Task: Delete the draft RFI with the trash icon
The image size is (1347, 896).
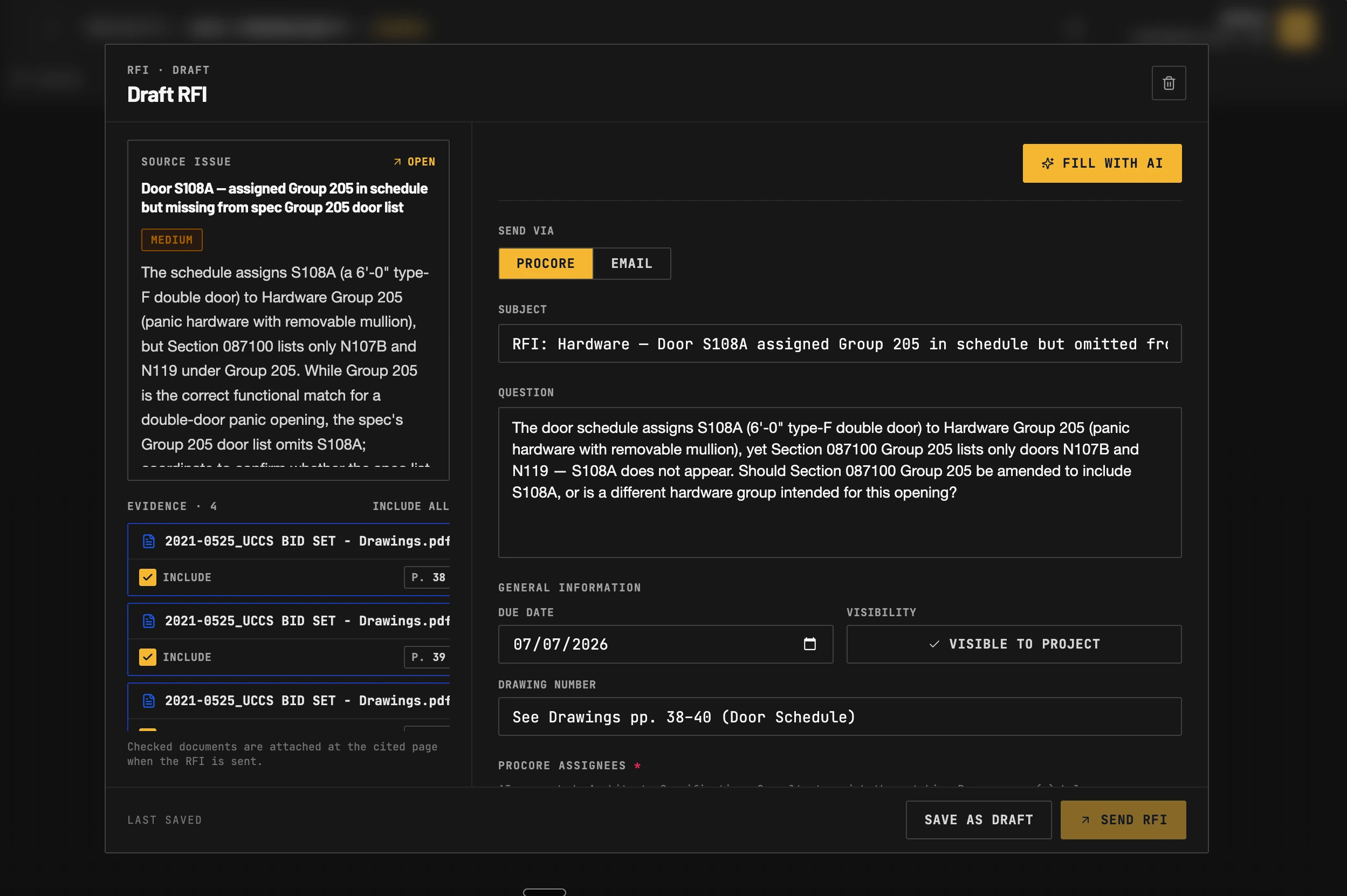Action: coord(1168,84)
